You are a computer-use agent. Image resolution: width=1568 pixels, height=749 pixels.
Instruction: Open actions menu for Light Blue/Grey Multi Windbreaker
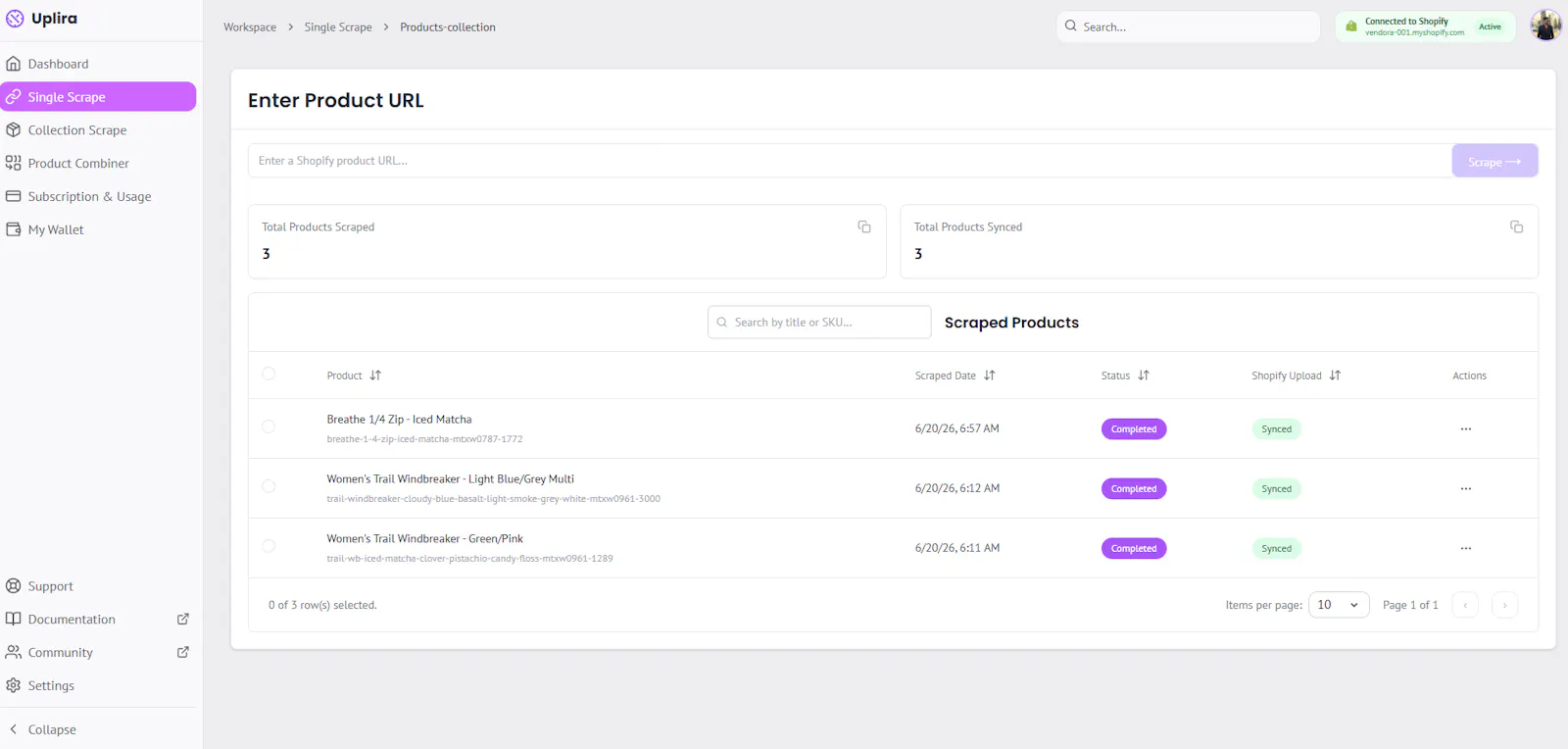coord(1466,488)
